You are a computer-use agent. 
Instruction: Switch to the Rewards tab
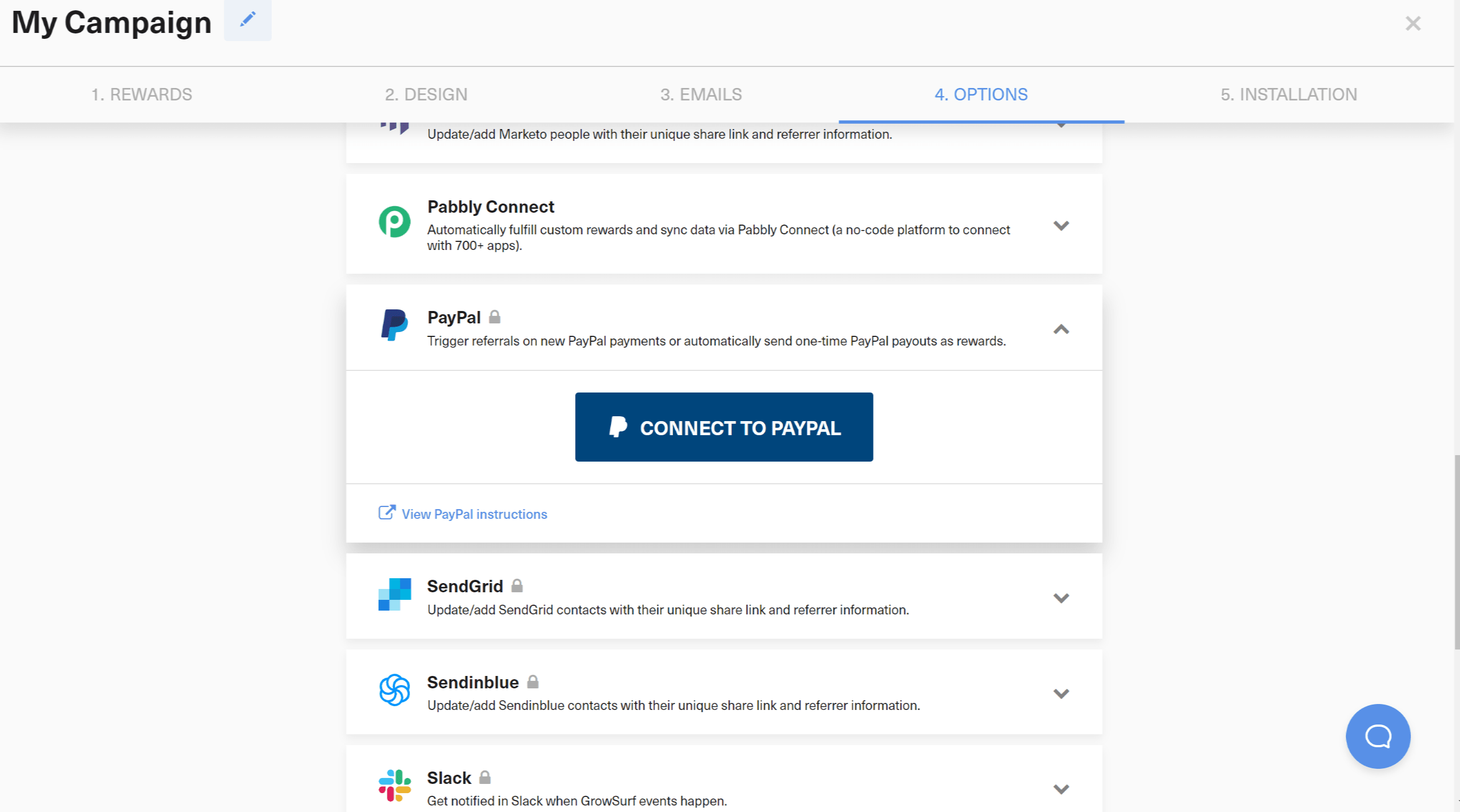(x=142, y=94)
